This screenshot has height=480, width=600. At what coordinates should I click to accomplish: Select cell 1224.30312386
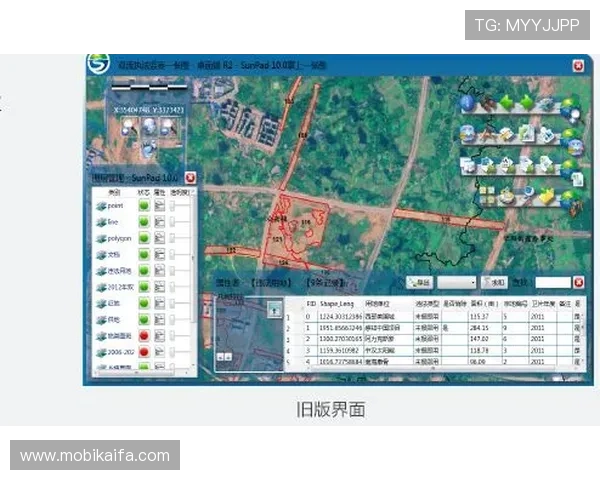(x=341, y=317)
